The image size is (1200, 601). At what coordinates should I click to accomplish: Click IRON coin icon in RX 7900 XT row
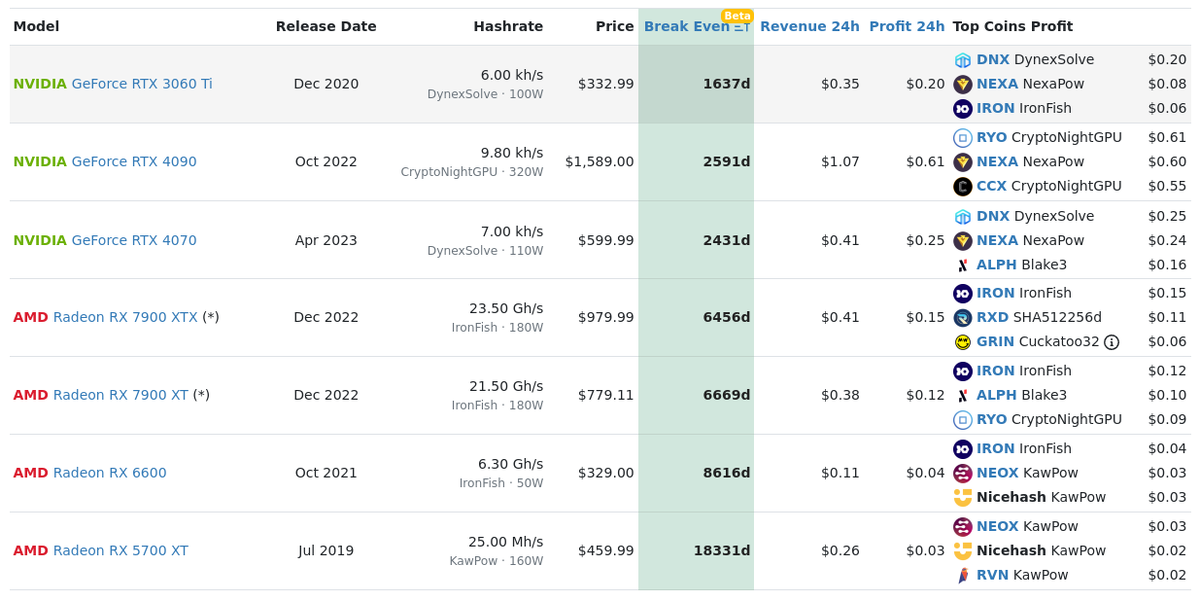click(x=963, y=371)
